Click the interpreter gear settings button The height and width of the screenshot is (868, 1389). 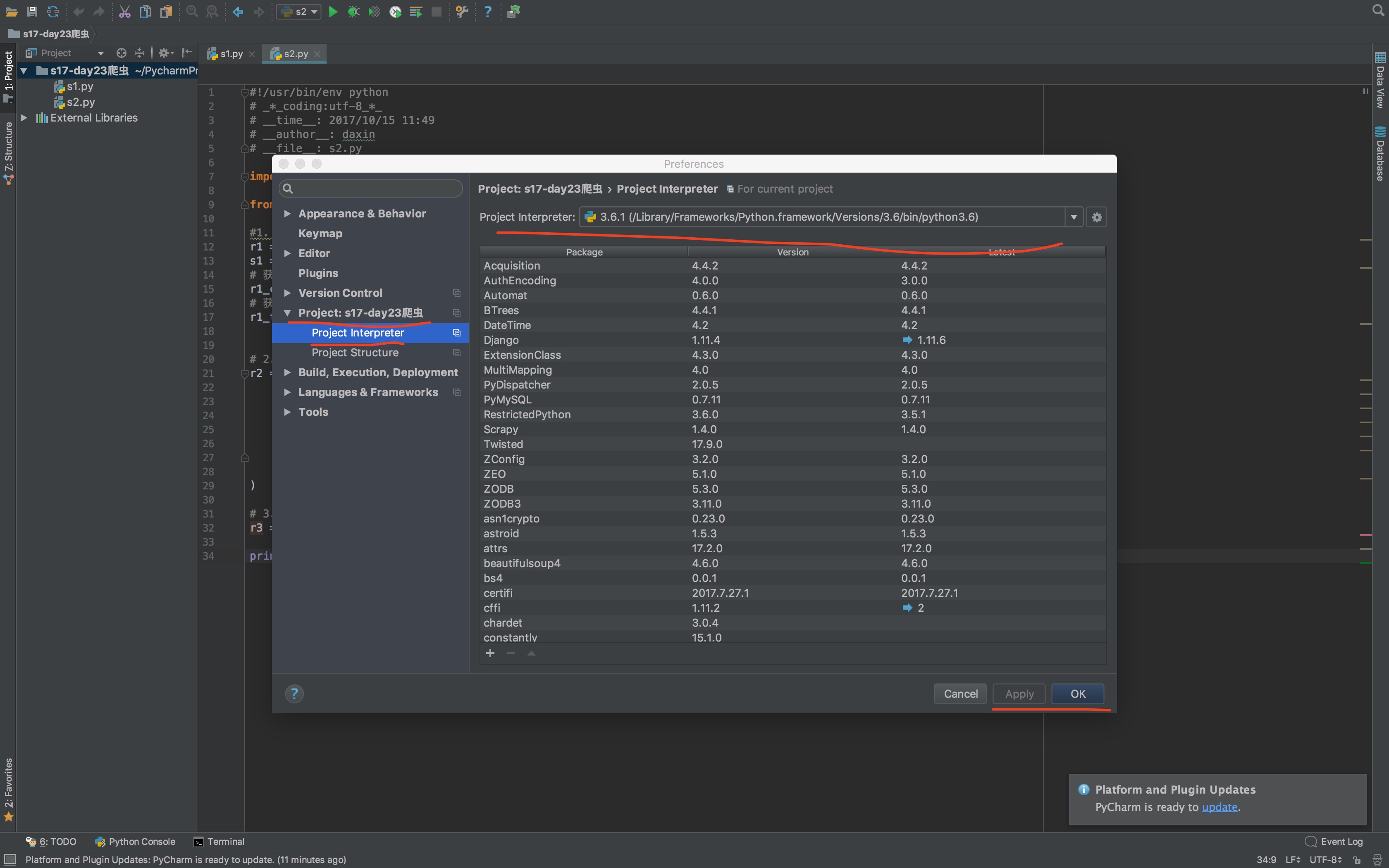[1097, 217]
